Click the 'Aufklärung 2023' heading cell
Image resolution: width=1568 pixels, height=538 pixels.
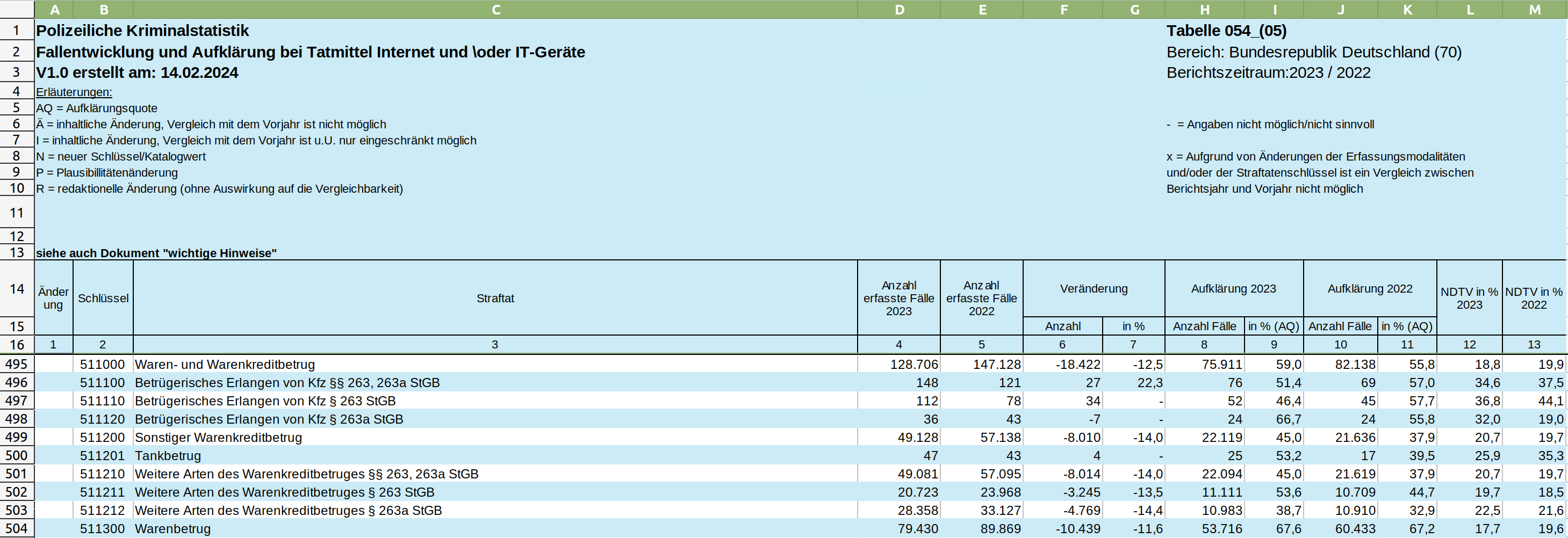click(x=1234, y=289)
